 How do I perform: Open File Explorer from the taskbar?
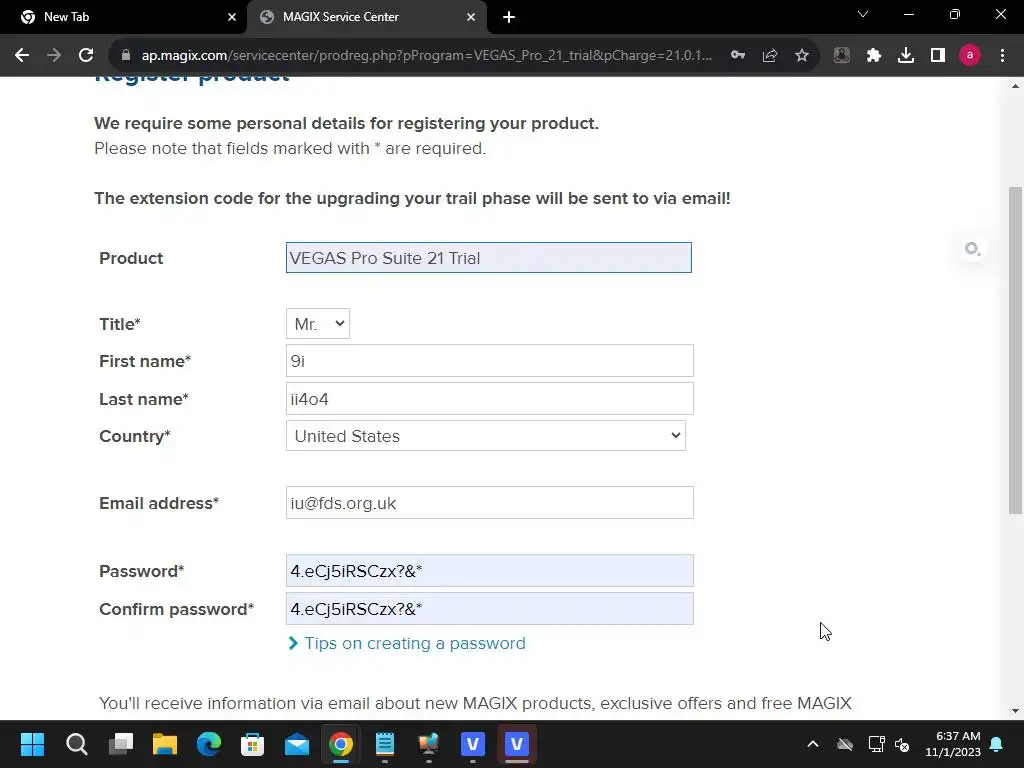[x=165, y=744]
